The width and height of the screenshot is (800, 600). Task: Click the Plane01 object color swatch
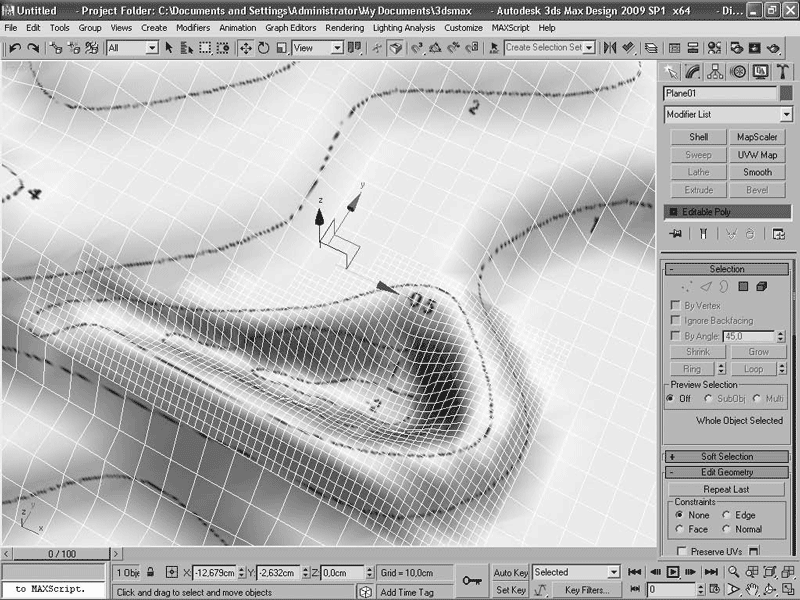coord(786,93)
